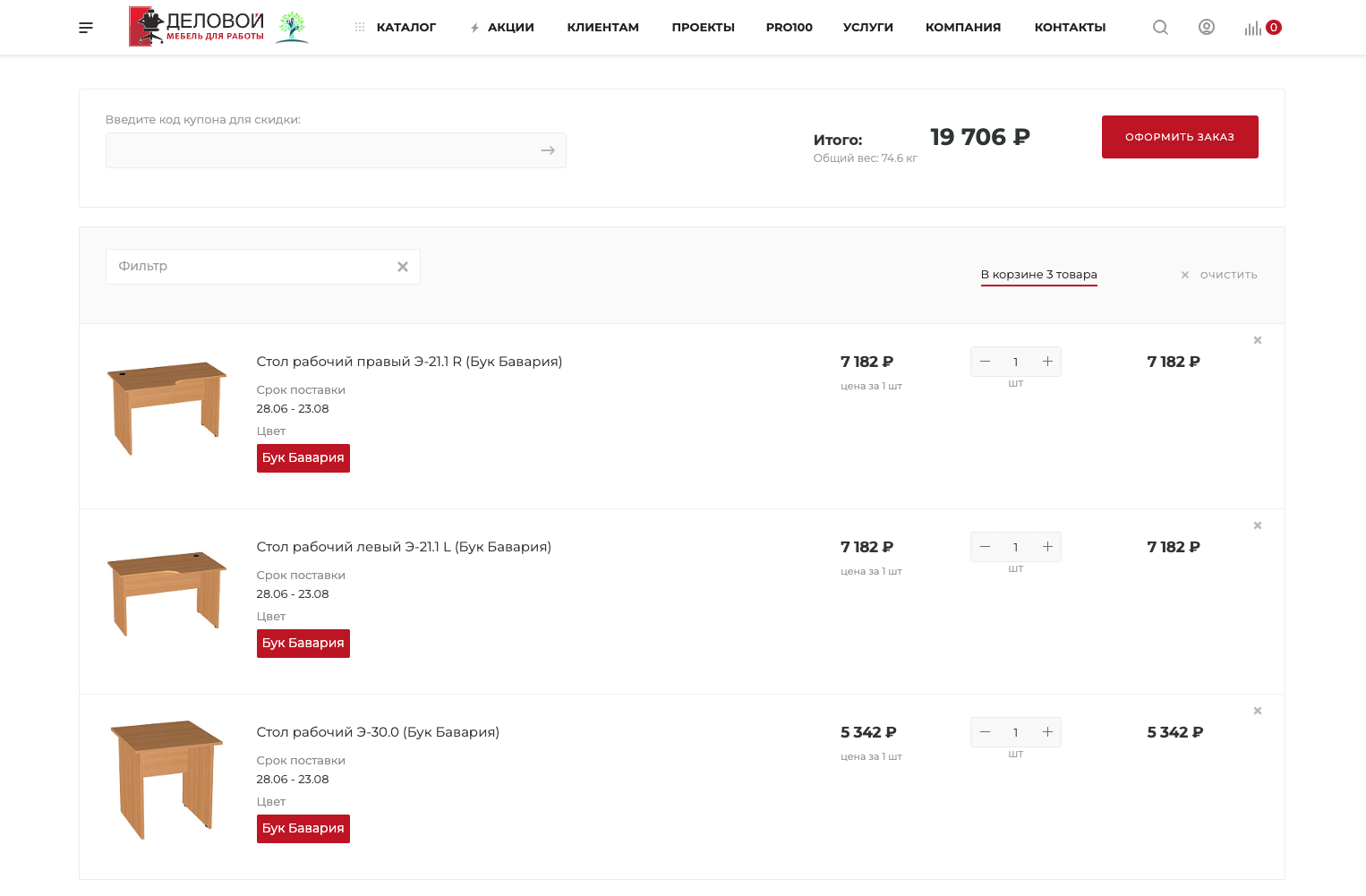Select the В корзине 3 товара tab
The image size is (1366, 896).
pyautogui.click(x=1038, y=275)
